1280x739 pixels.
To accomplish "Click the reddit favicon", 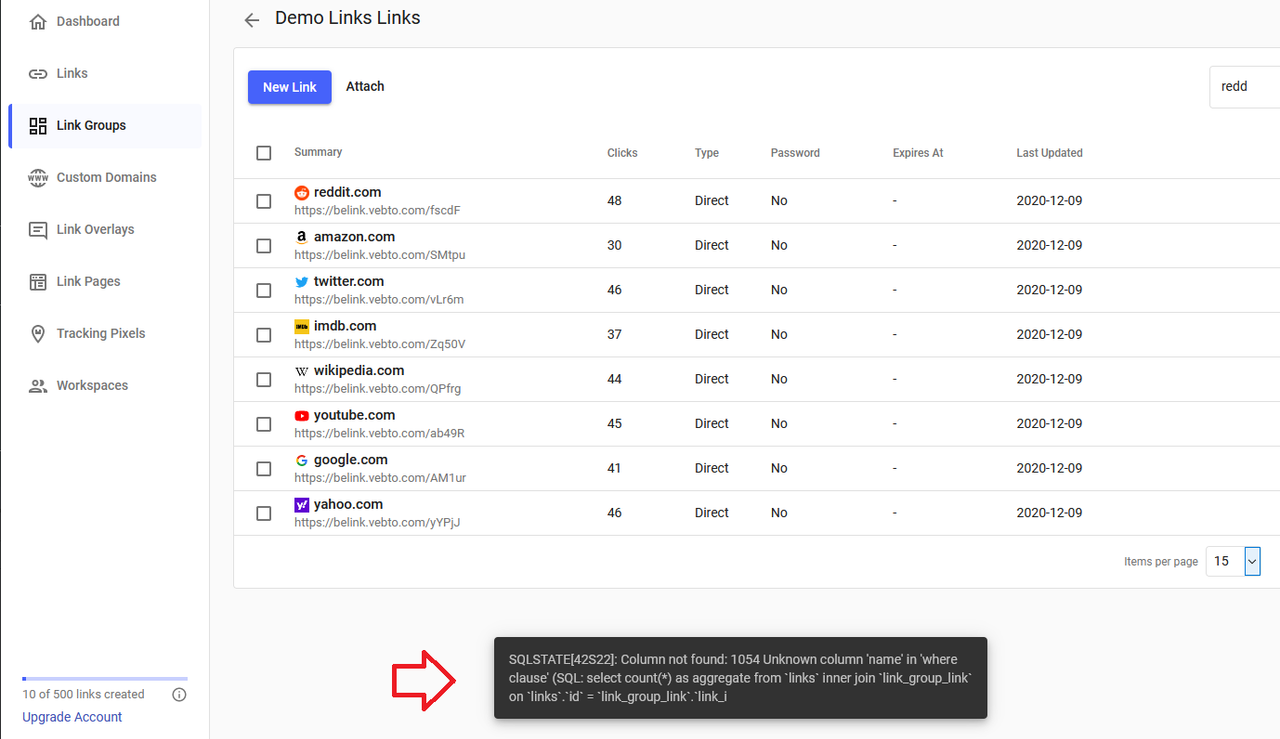I will pyautogui.click(x=302, y=192).
